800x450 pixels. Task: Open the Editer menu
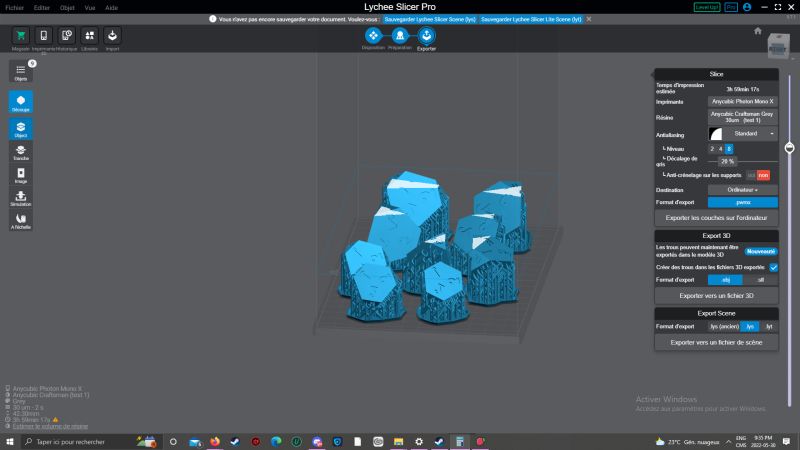[x=41, y=8]
